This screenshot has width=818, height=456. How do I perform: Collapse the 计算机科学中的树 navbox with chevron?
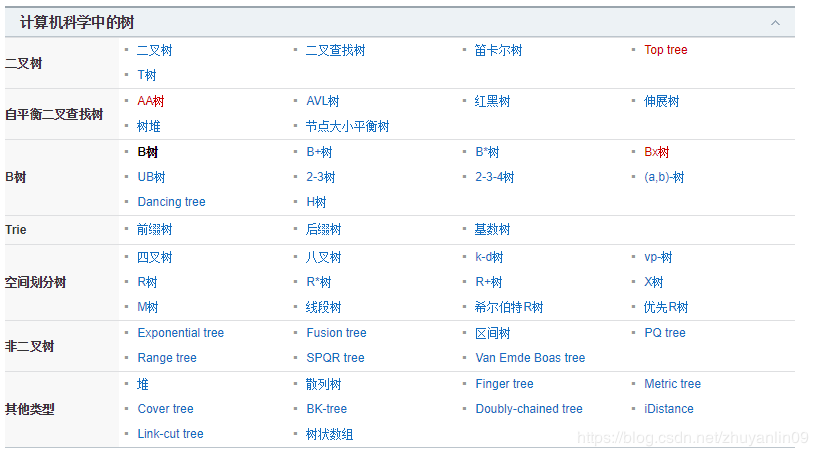click(x=775, y=22)
